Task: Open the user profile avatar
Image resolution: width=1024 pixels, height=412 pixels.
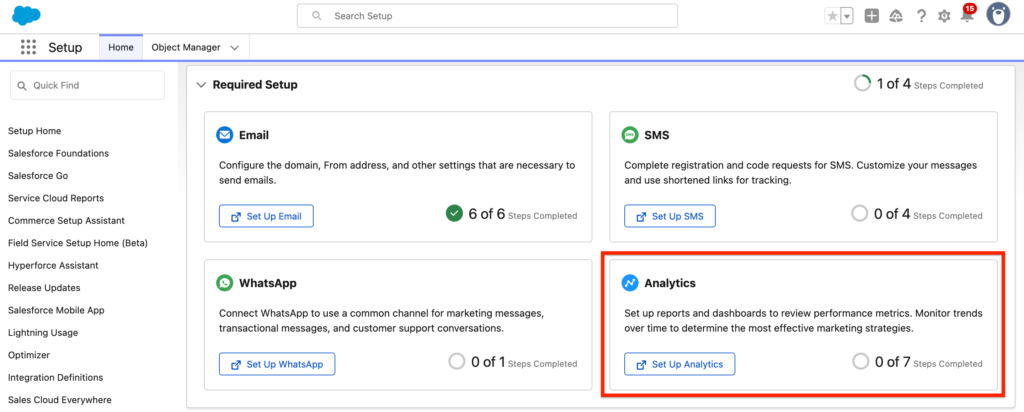Action: pyautogui.click(x=997, y=15)
